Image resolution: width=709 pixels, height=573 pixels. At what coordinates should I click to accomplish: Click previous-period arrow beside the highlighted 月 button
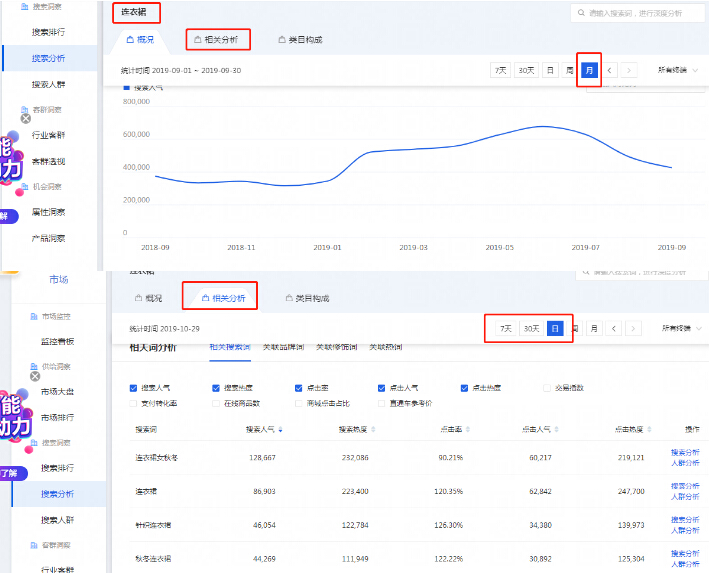(x=612, y=71)
